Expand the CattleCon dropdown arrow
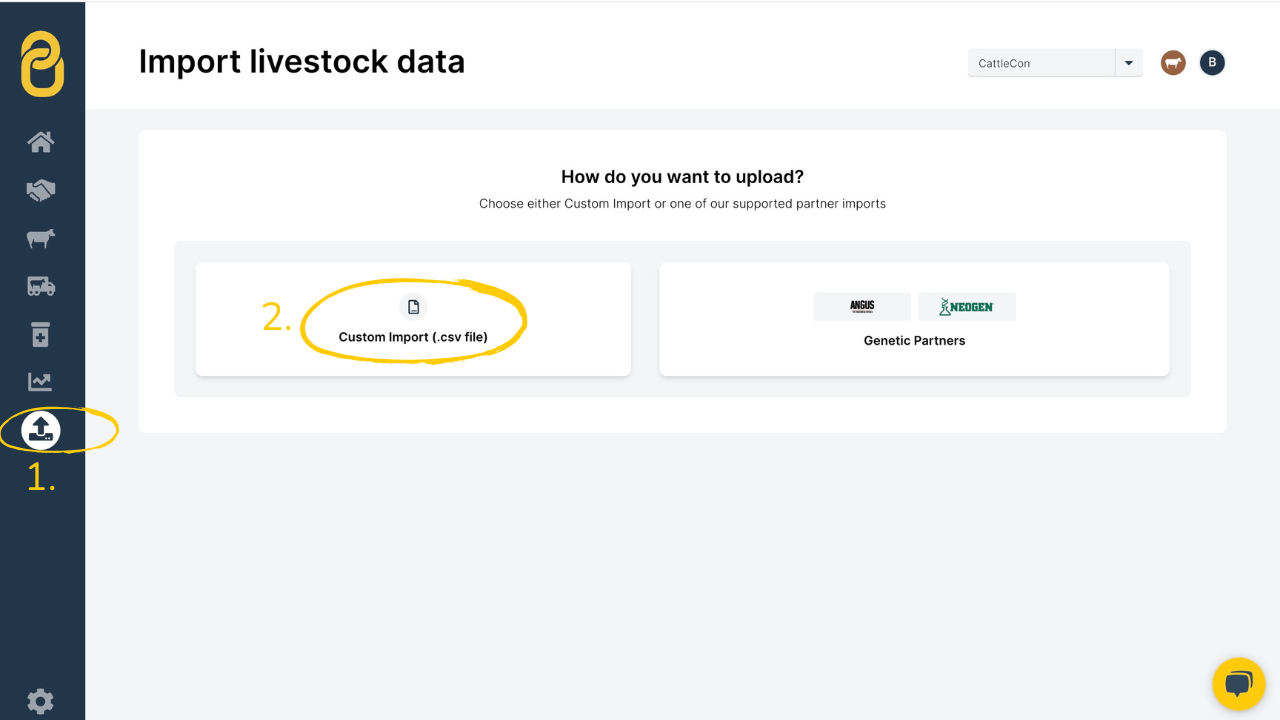Image resolution: width=1280 pixels, height=720 pixels. 1128,63
